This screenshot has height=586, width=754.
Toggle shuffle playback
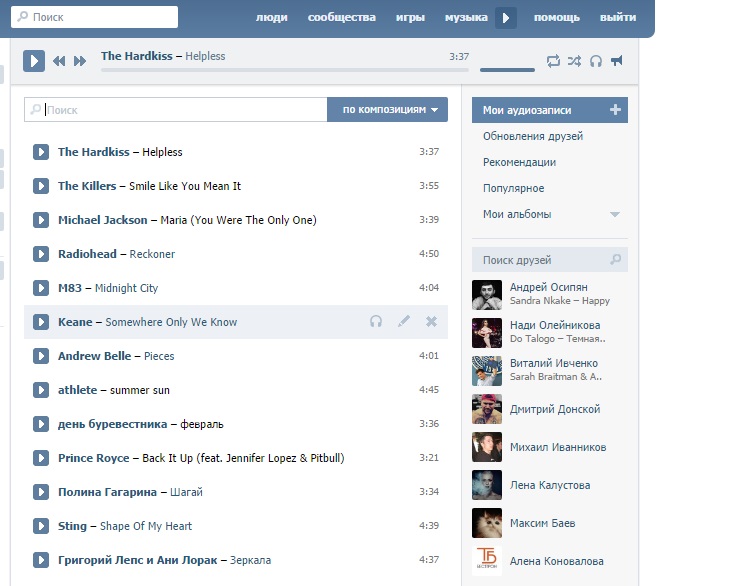click(x=574, y=61)
